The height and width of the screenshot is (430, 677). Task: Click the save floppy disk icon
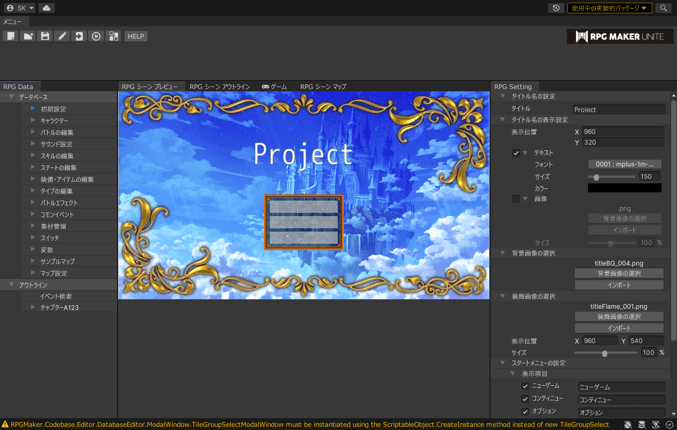[x=45, y=36]
